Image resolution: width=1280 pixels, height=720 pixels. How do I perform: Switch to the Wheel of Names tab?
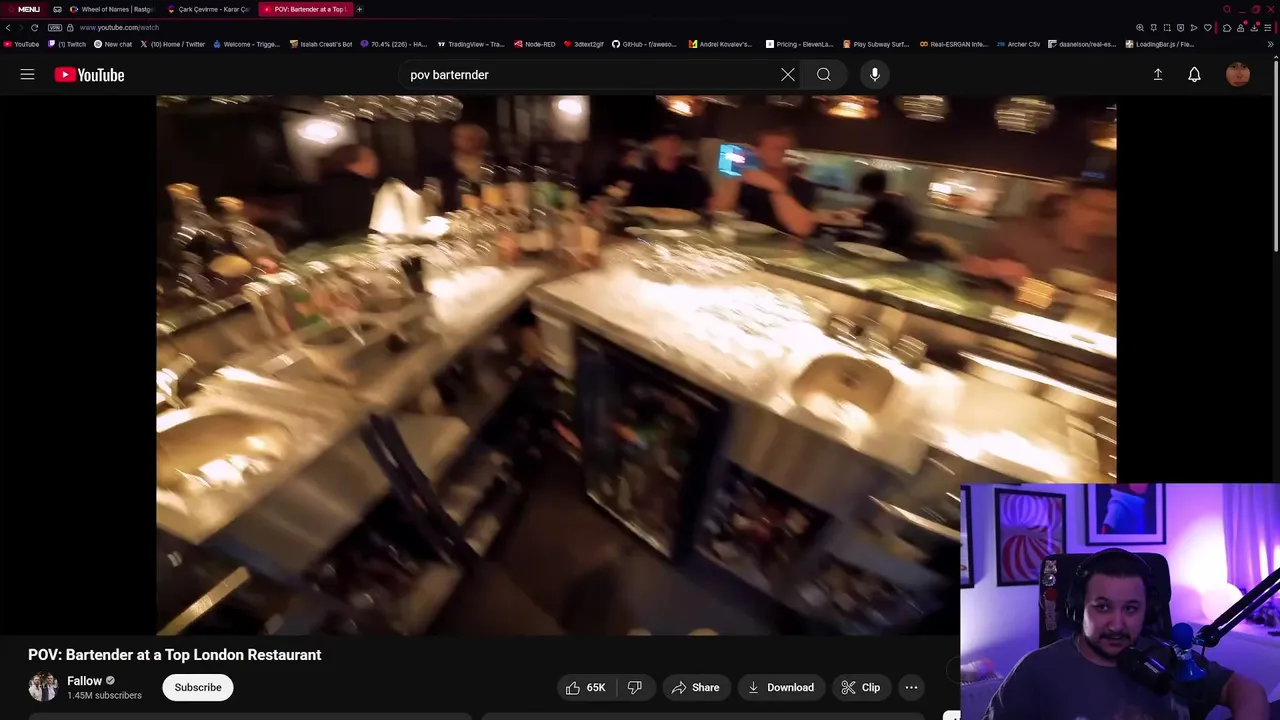point(110,9)
